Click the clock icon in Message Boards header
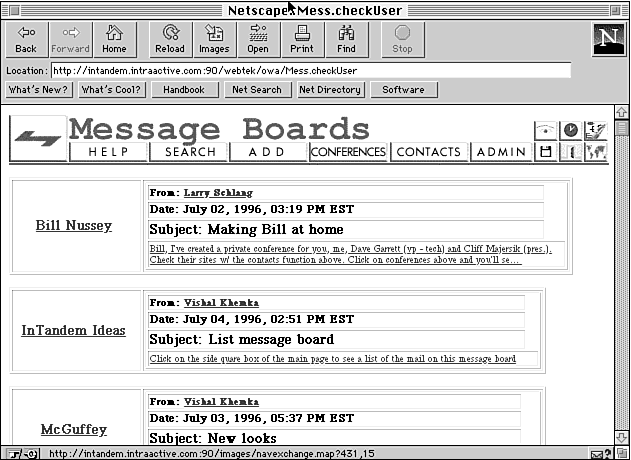631x460 pixels. pyautogui.click(x=570, y=131)
